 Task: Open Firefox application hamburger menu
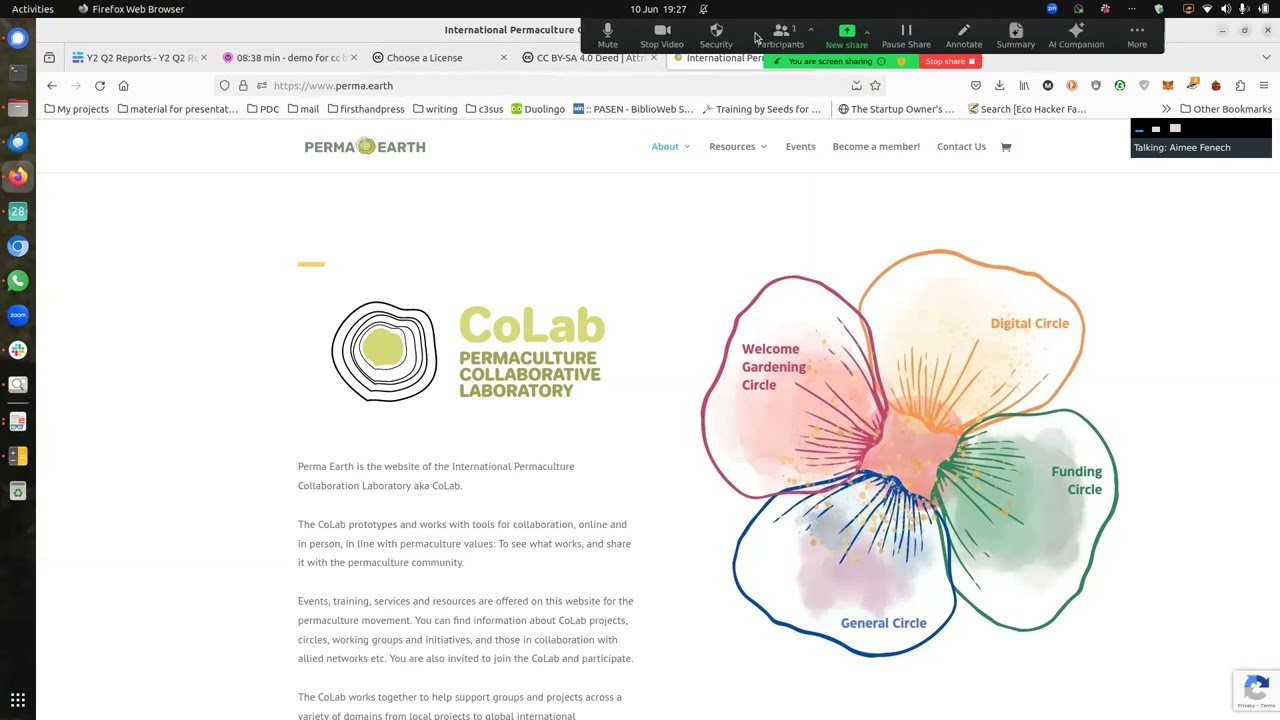1264,86
